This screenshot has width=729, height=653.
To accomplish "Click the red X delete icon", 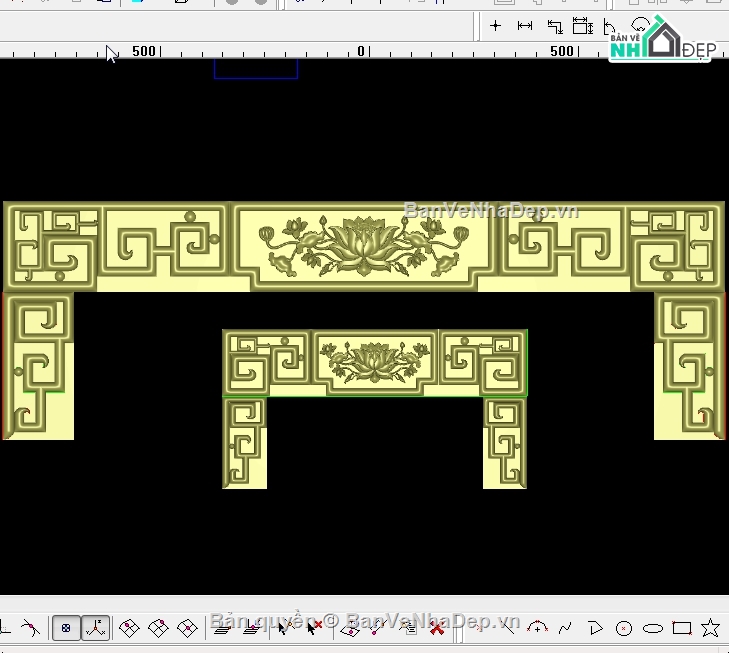I will [436, 628].
